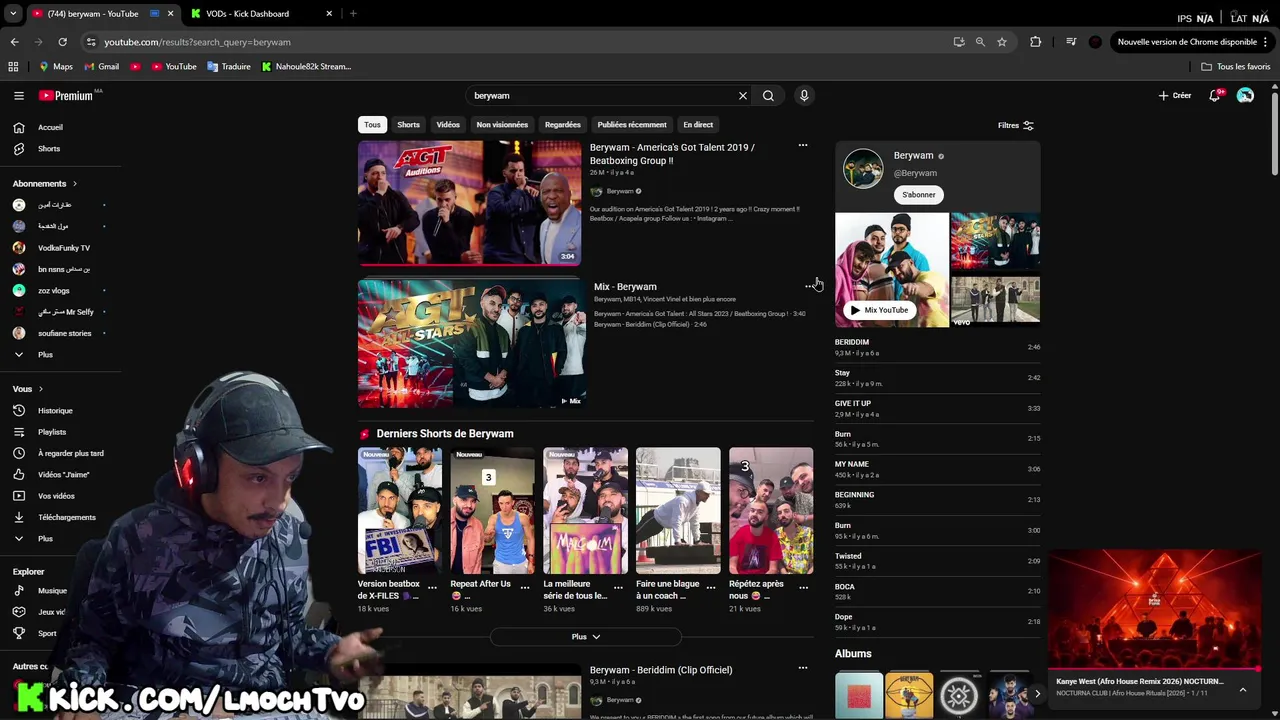The image size is (1280, 720).
Task: Play the Mix YouTube button
Action: (879, 310)
